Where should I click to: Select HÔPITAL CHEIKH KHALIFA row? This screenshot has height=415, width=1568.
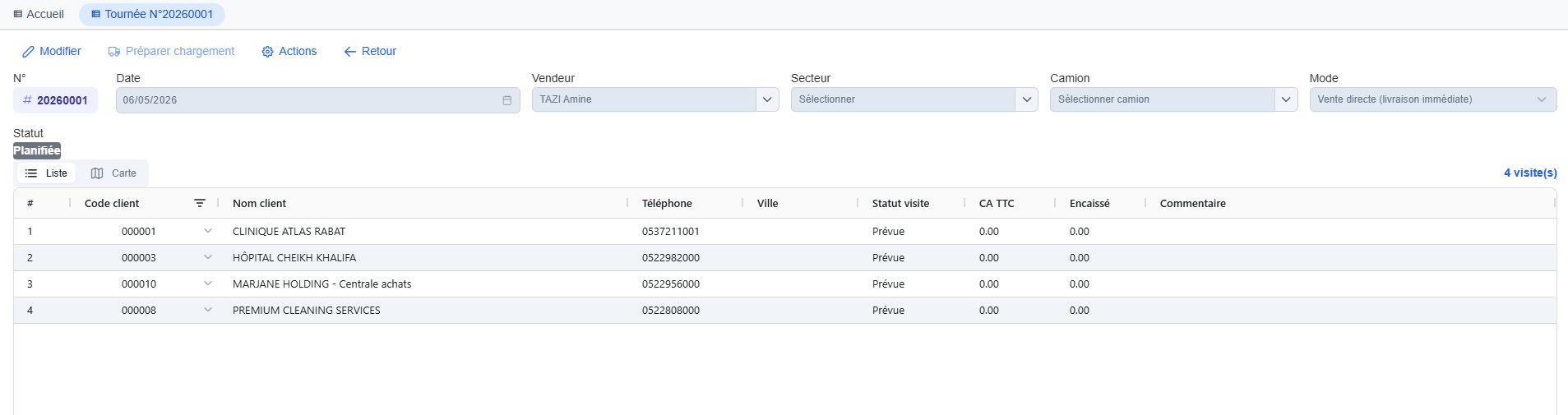784,258
